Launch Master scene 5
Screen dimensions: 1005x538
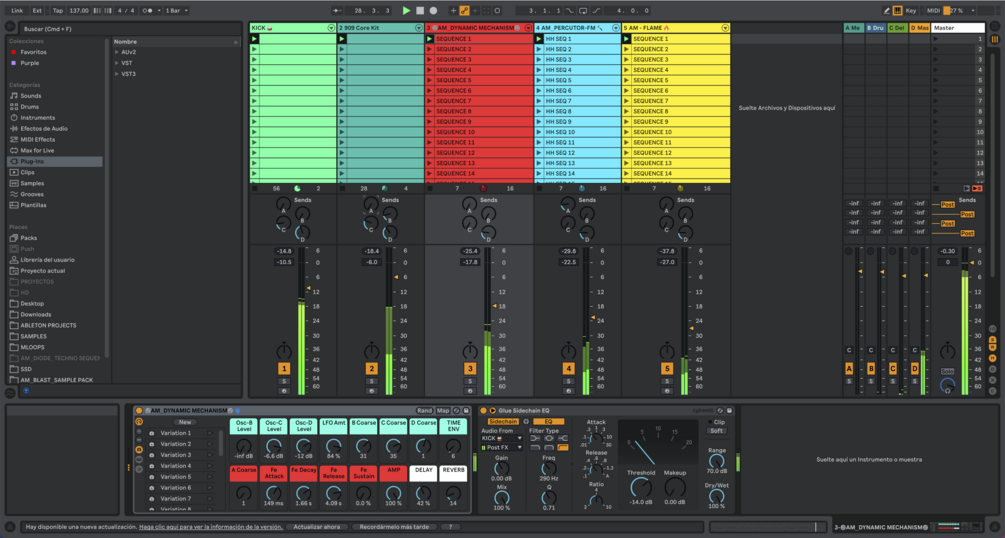coord(935,80)
